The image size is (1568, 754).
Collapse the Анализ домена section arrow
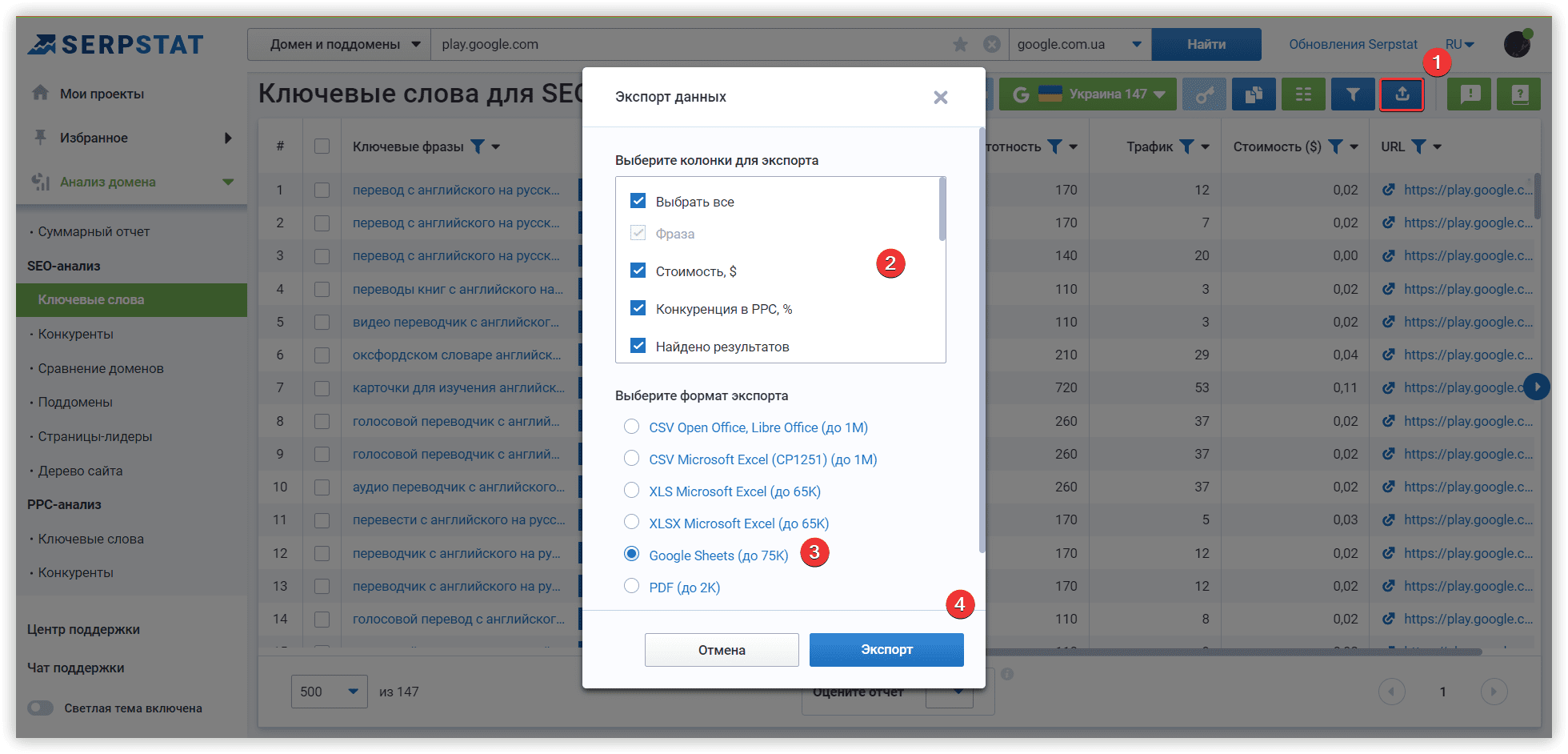[228, 182]
